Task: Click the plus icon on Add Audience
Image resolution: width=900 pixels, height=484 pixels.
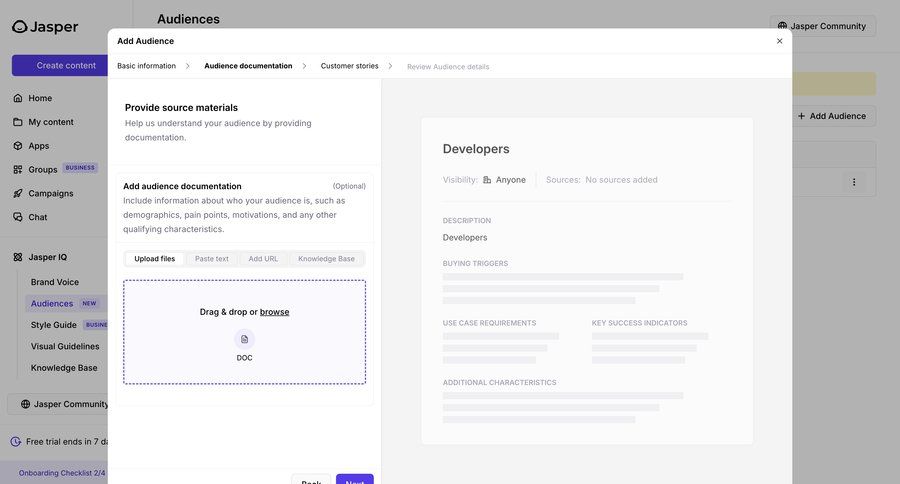Action: [x=801, y=116]
